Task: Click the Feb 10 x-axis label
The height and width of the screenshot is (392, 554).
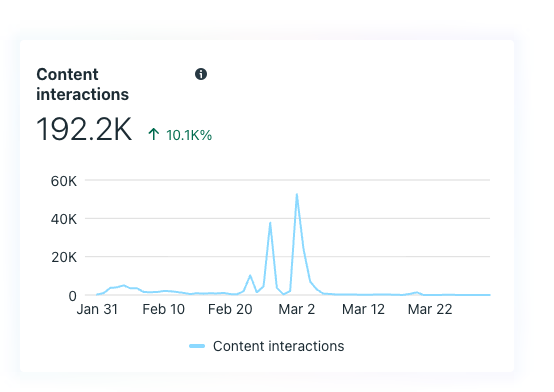Action: pos(164,309)
